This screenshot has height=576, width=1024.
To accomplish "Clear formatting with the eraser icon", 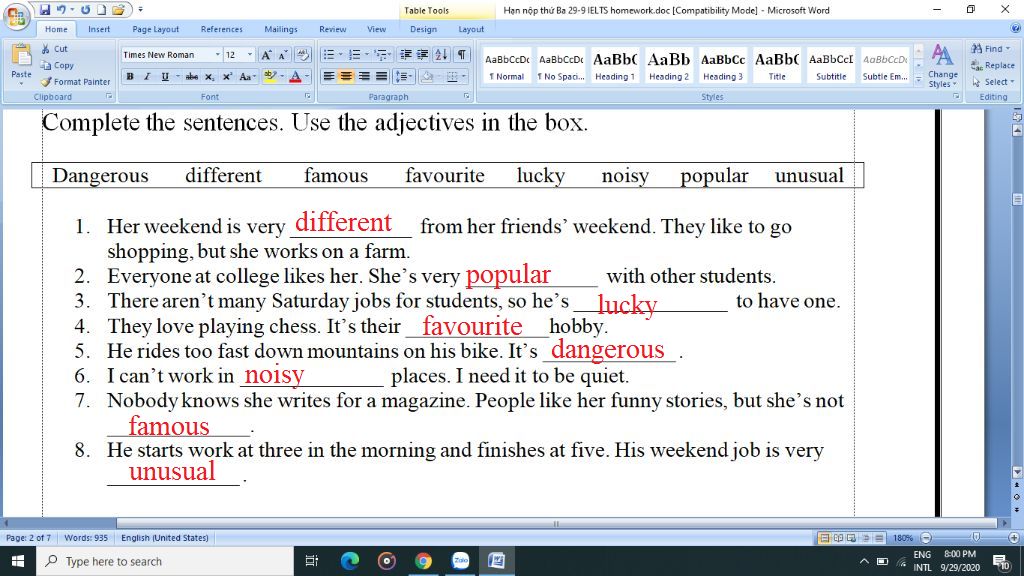I will point(303,55).
